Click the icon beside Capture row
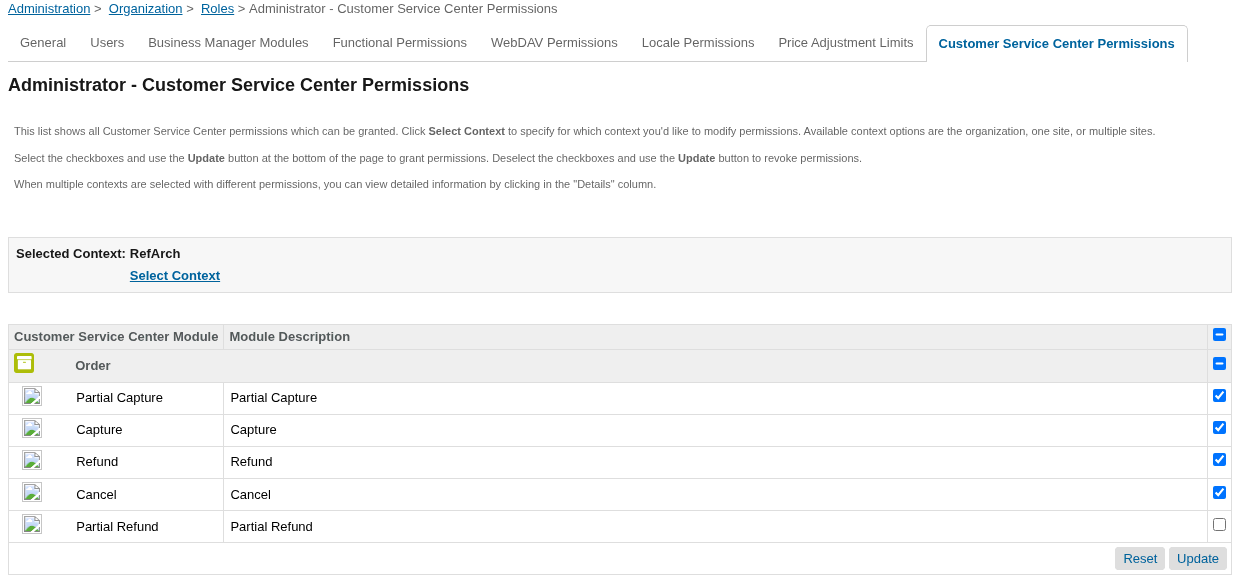Viewport: 1238px width, 583px height. point(32,429)
